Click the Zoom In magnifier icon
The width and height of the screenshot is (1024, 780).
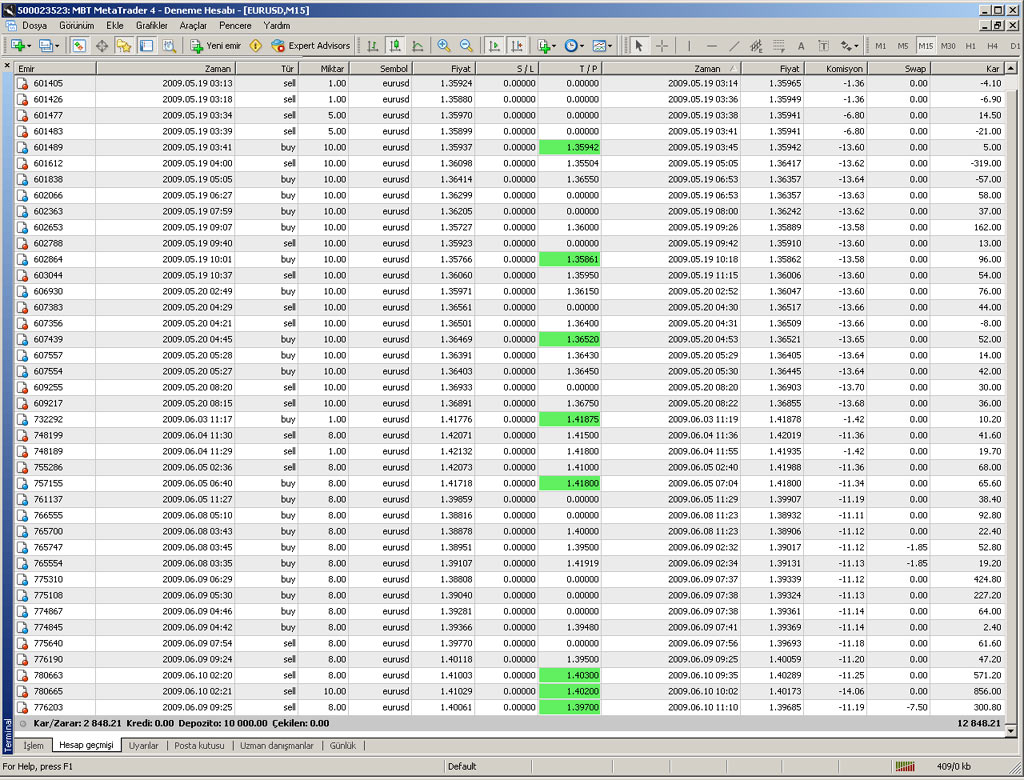[x=444, y=46]
